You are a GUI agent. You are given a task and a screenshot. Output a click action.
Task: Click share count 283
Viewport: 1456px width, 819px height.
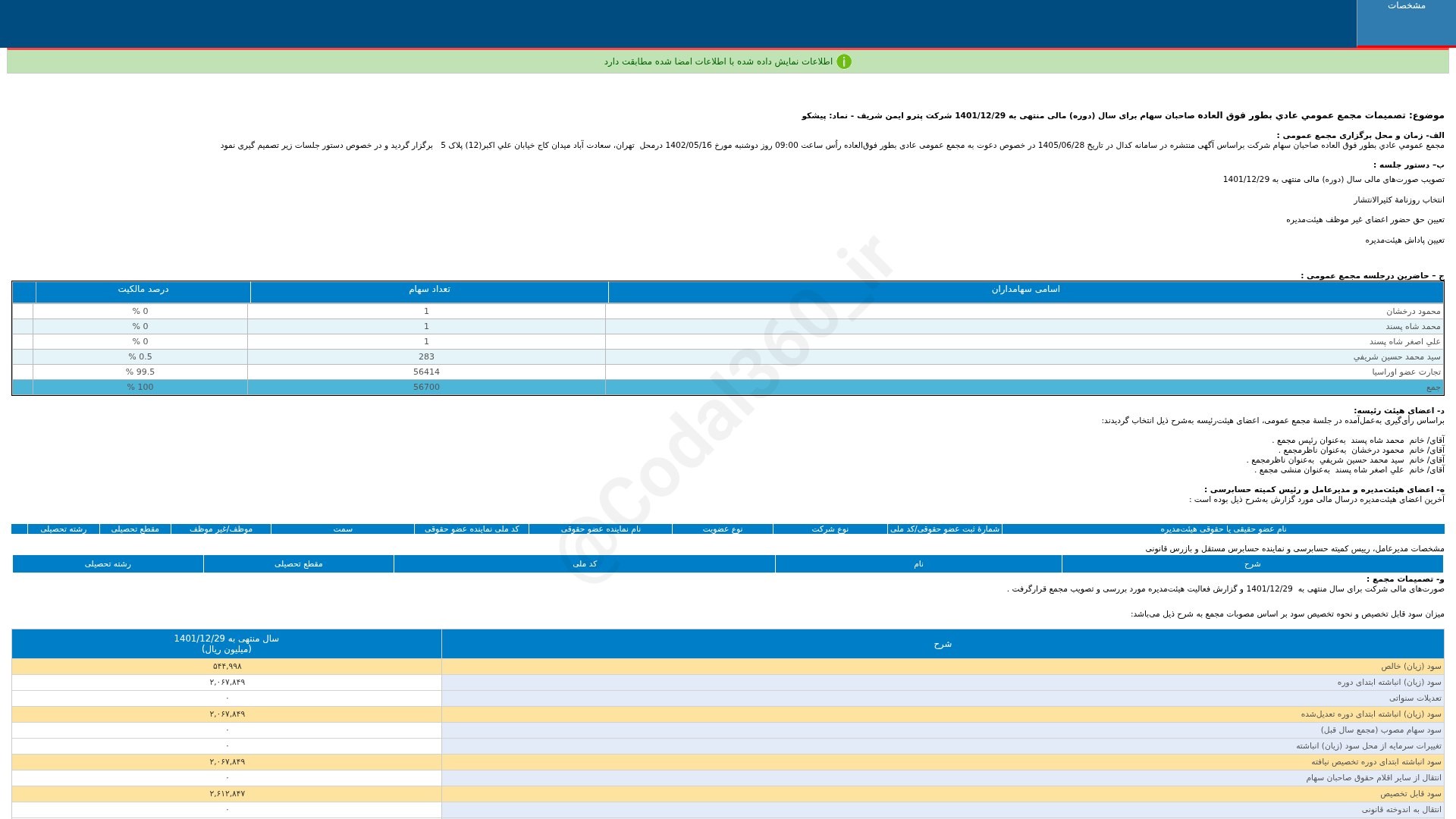(426, 357)
